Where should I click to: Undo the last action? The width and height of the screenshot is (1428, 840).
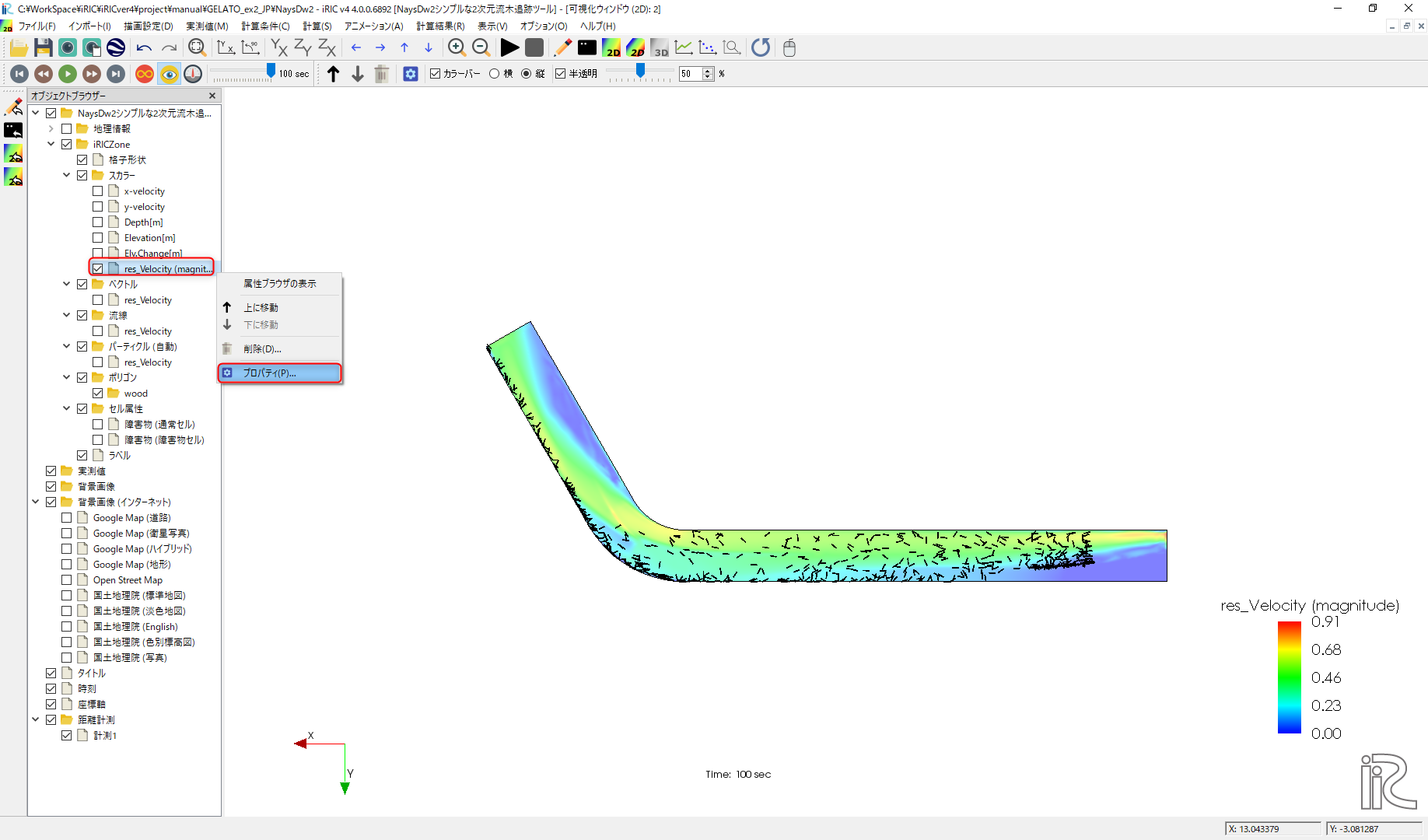(x=144, y=48)
